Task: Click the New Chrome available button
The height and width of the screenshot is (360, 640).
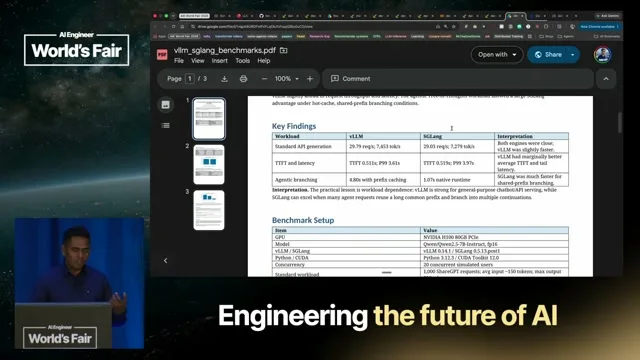Action: [600, 27]
